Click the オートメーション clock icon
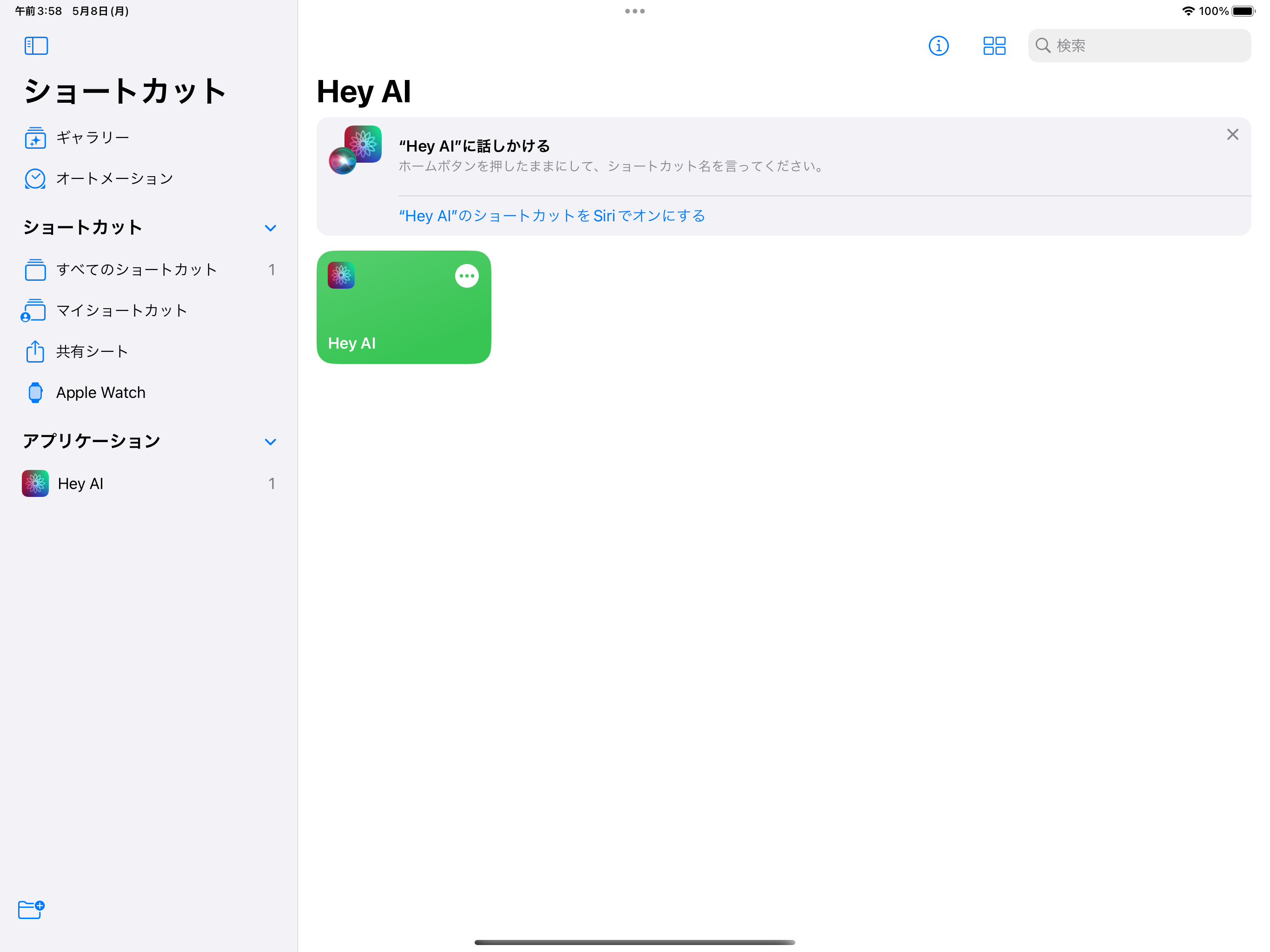 35,178
